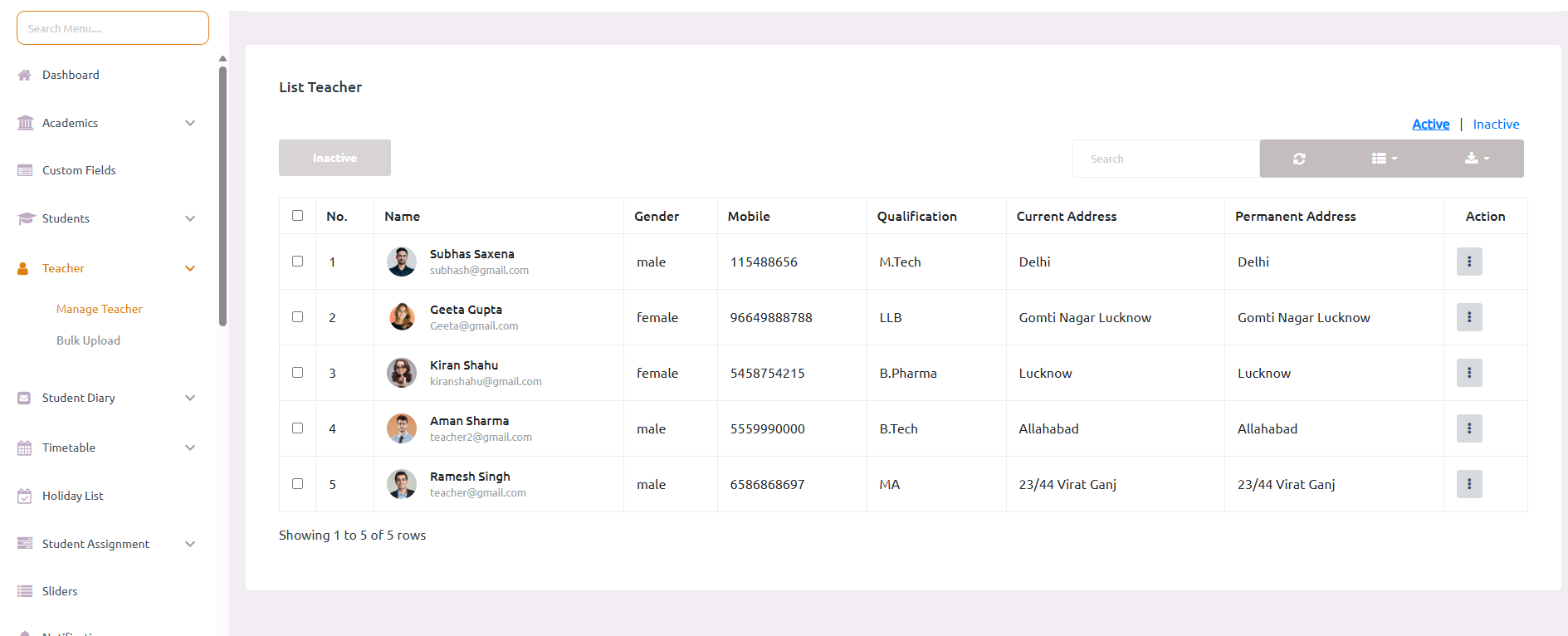Image resolution: width=1568 pixels, height=636 pixels.
Task: Open Bulk Upload submenu item
Action: [x=88, y=340]
